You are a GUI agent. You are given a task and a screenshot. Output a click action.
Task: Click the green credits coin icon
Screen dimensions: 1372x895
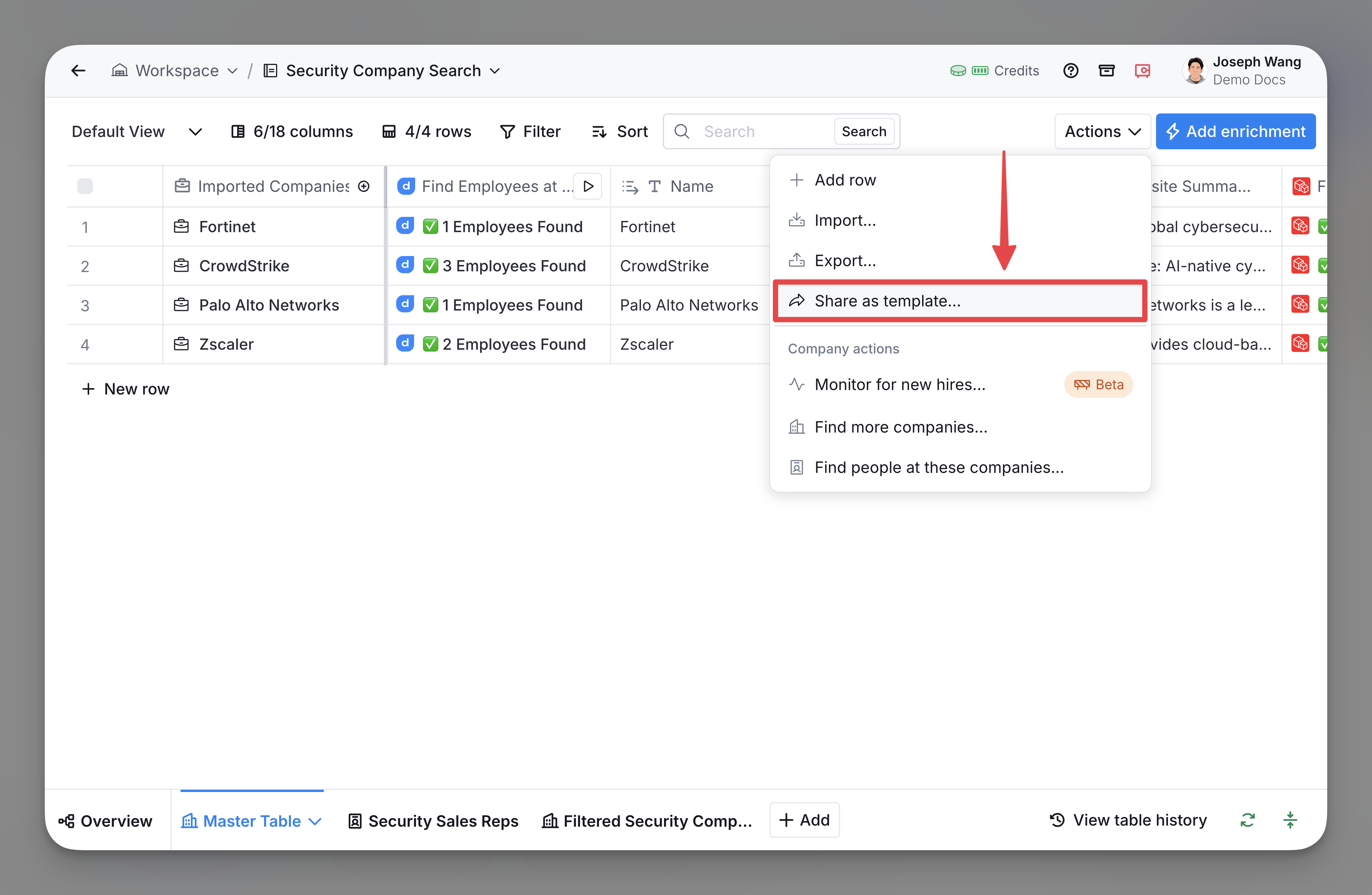point(958,71)
